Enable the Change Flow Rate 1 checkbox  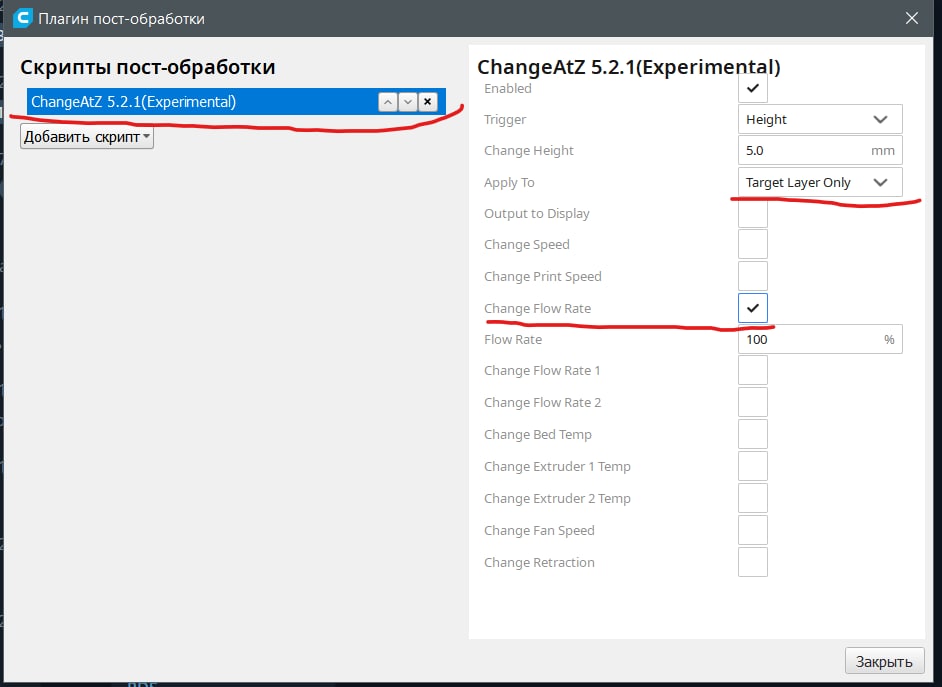[753, 371]
